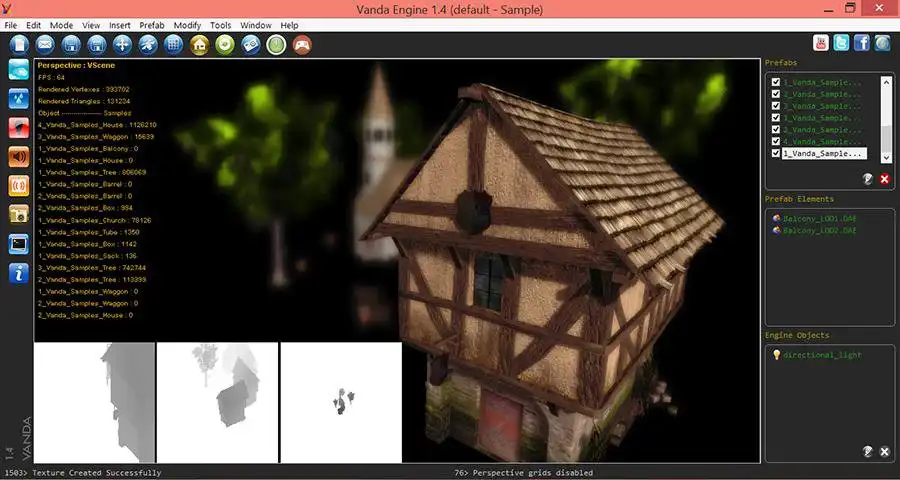The width and height of the screenshot is (900, 480).
Task: Open the globe website icon
Action: click(882, 43)
